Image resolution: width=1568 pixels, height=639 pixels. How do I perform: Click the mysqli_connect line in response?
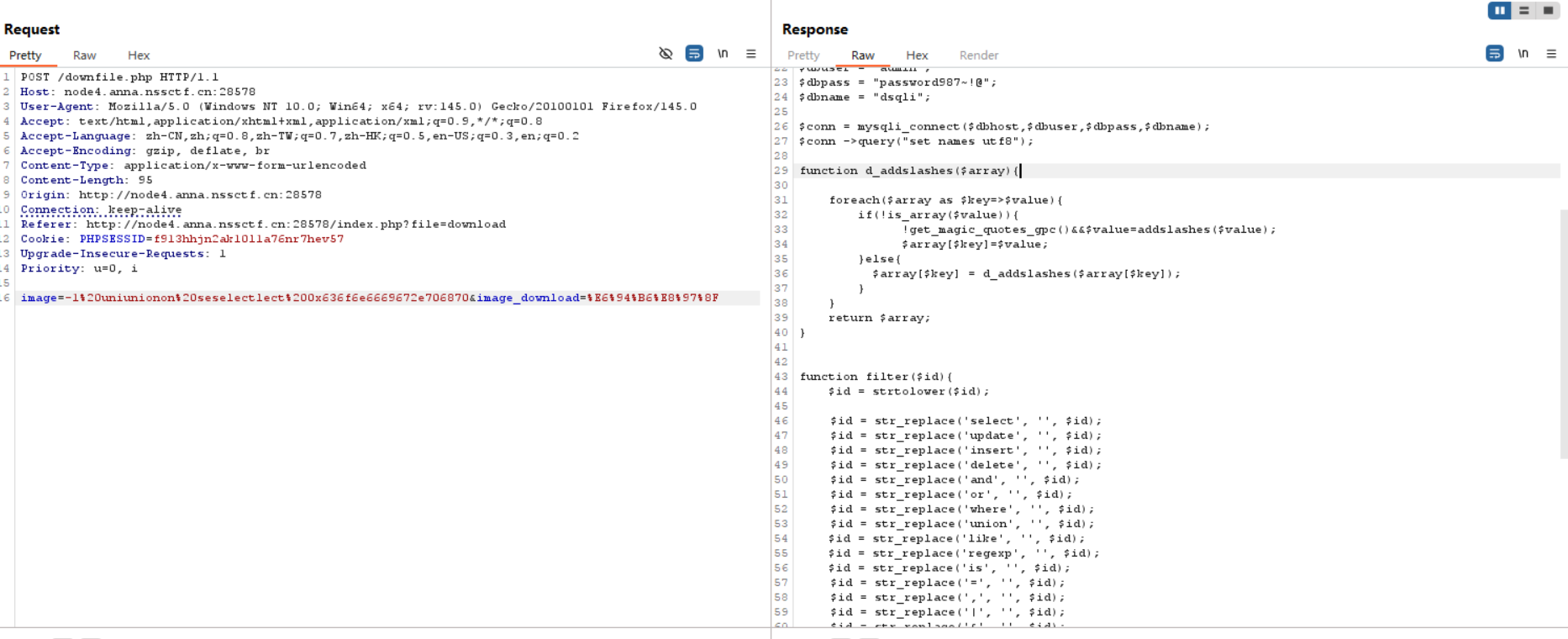pyautogui.click(x=1004, y=127)
